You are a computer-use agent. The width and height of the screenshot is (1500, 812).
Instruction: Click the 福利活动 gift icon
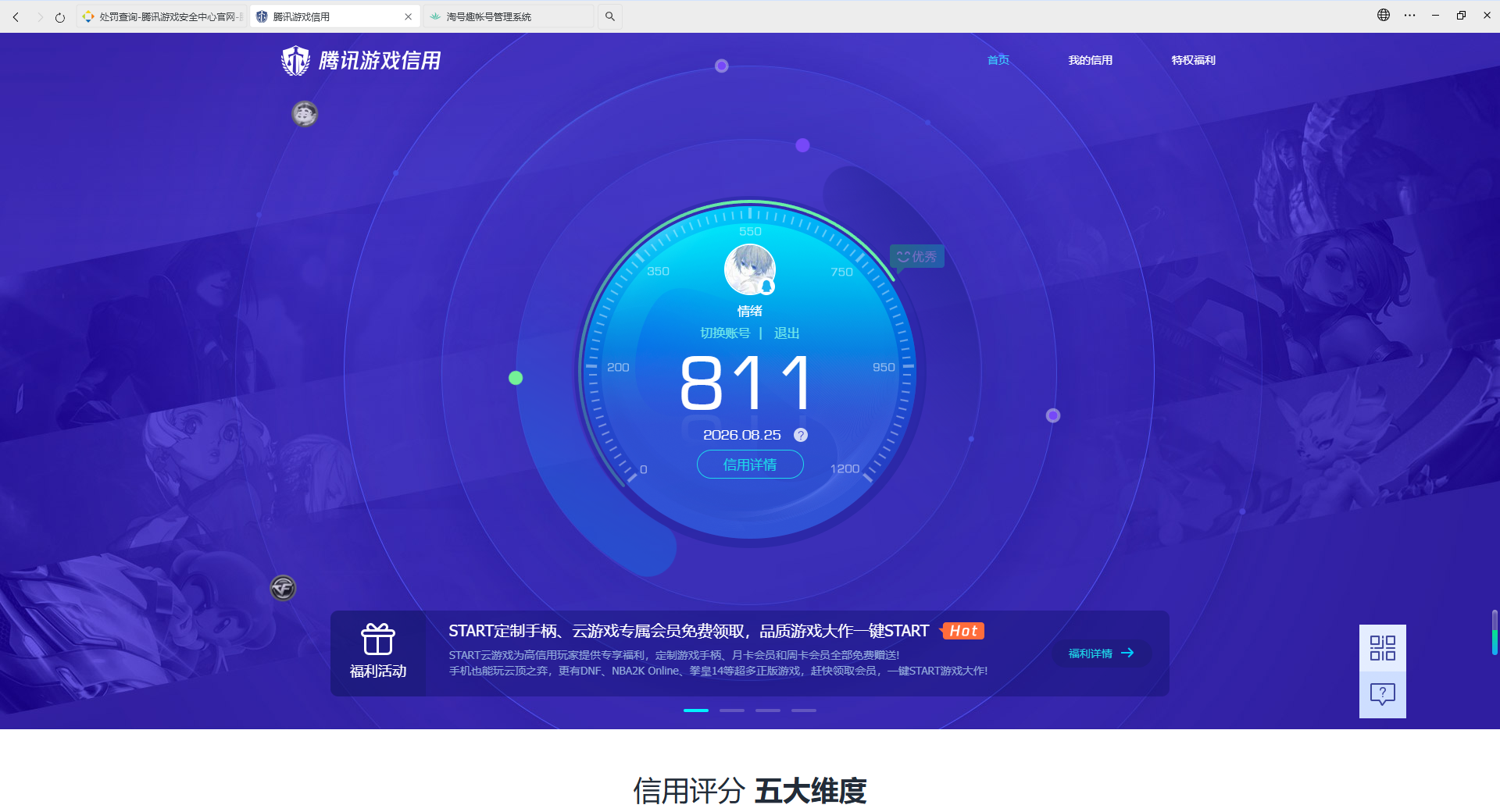pos(378,639)
